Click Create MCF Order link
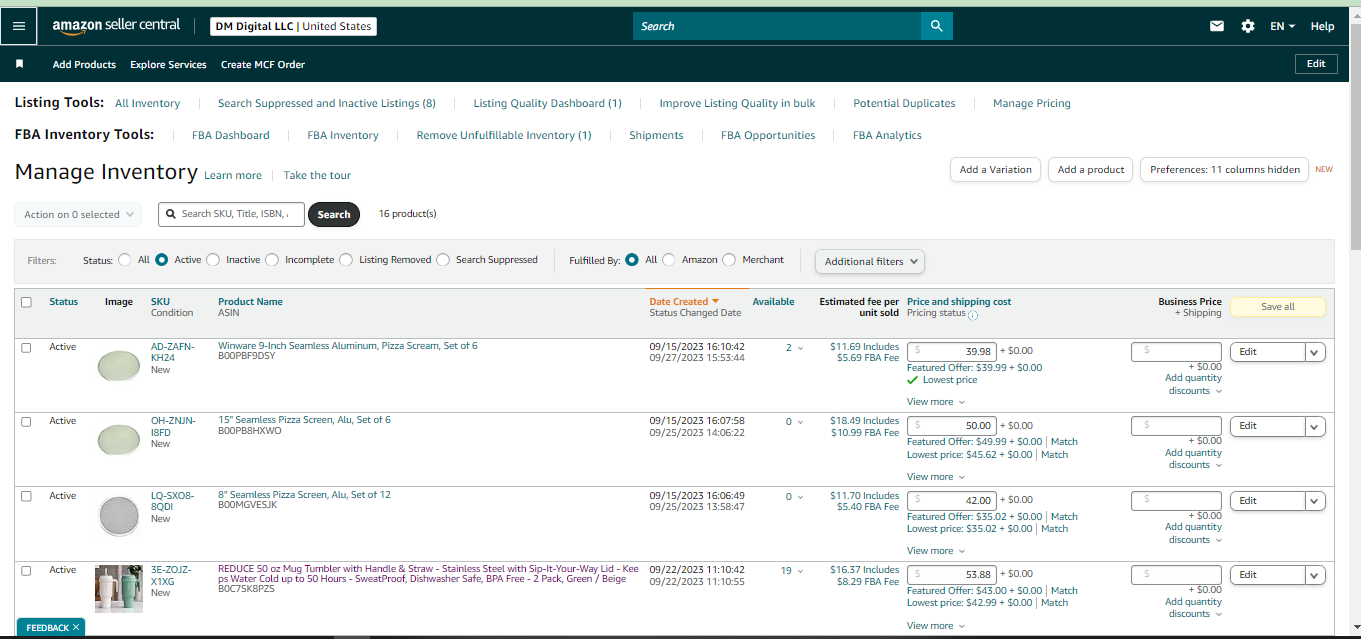This screenshot has width=1361, height=639. point(263,64)
